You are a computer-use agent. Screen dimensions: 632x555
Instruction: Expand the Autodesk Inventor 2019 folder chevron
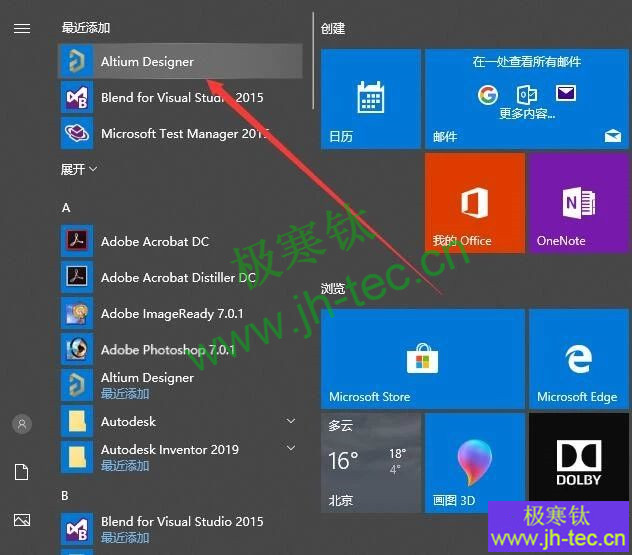tap(291, 448)
